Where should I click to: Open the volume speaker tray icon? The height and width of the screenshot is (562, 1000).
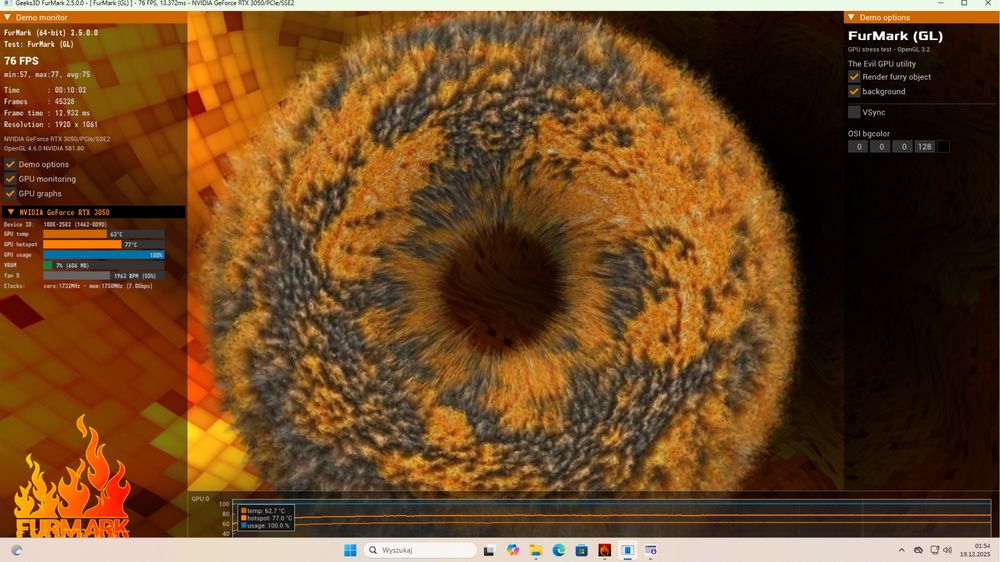[948, 550]
